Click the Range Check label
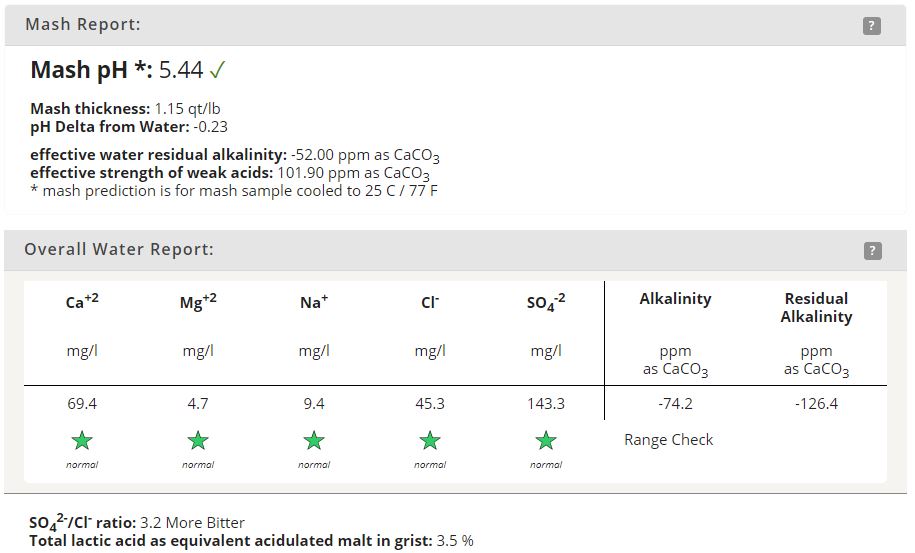This screenshot has height=553, width=915. click(x=669, y=440)
